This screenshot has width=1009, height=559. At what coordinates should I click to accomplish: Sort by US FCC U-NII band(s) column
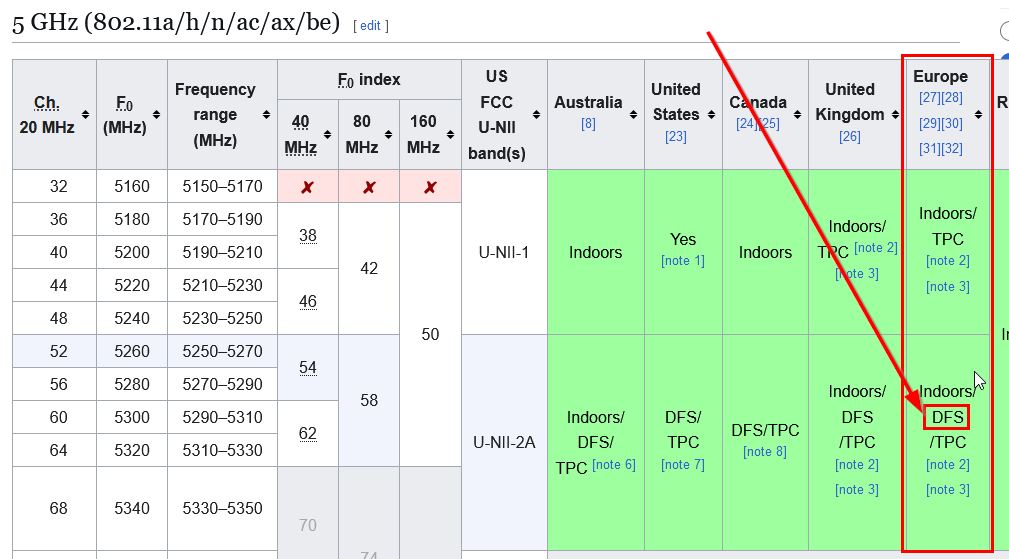536,115
